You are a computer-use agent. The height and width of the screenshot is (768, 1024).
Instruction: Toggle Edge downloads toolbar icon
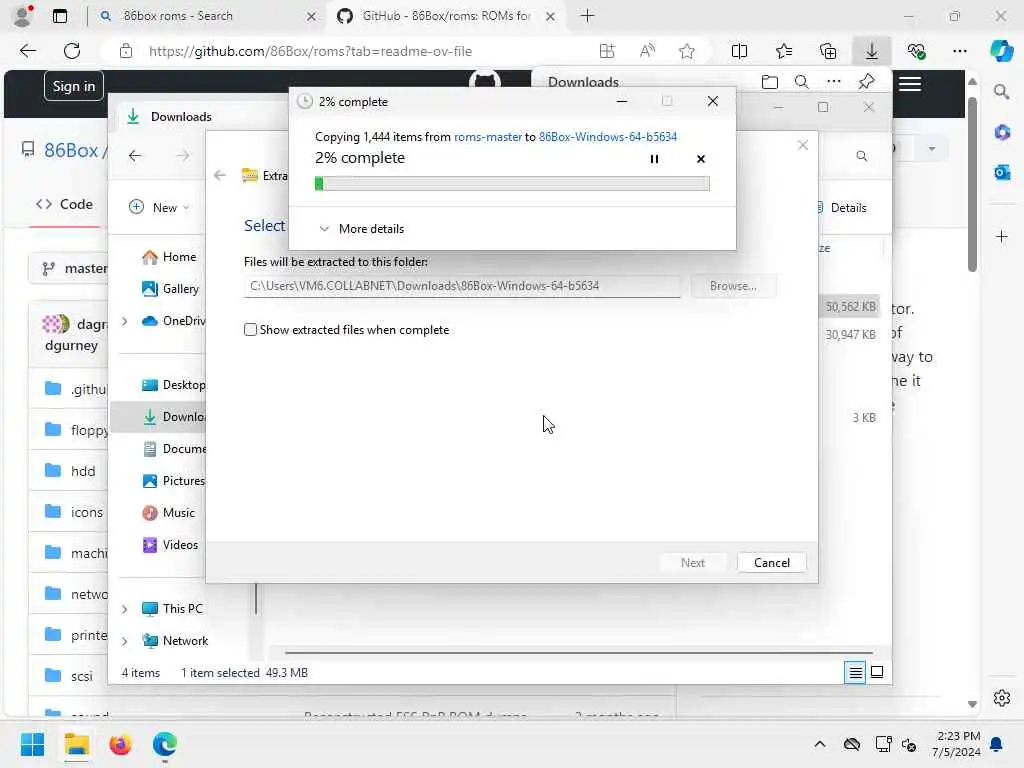click(x=872, y=51)
